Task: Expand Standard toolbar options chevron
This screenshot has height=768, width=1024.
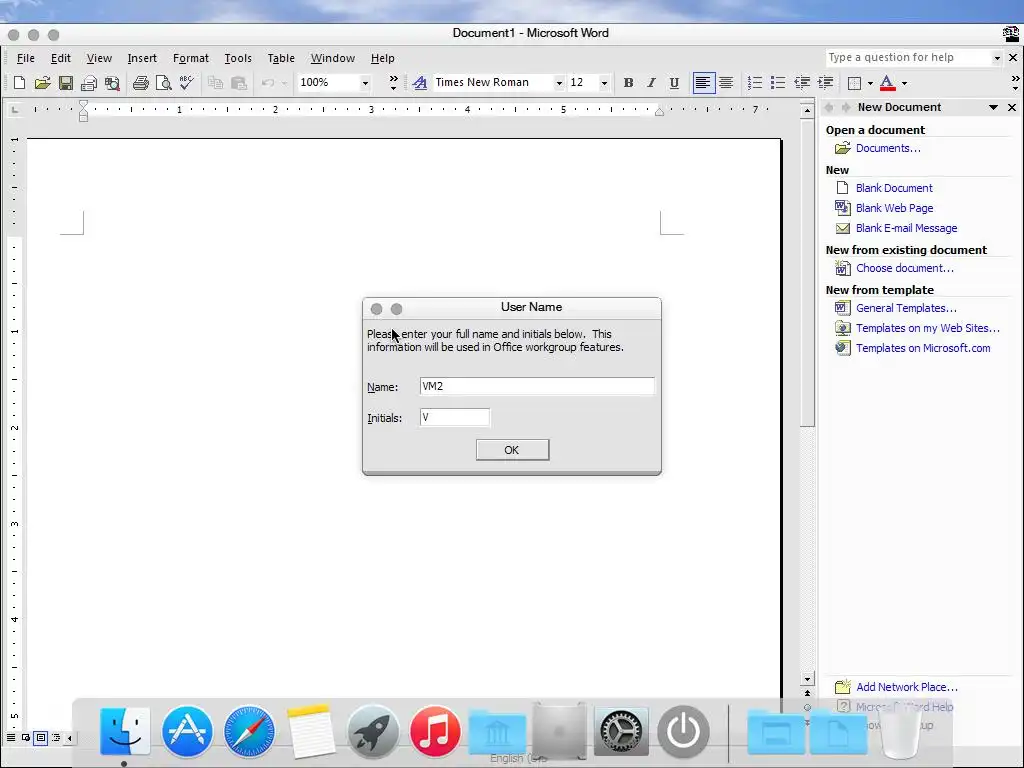Action: click(393, 83)
